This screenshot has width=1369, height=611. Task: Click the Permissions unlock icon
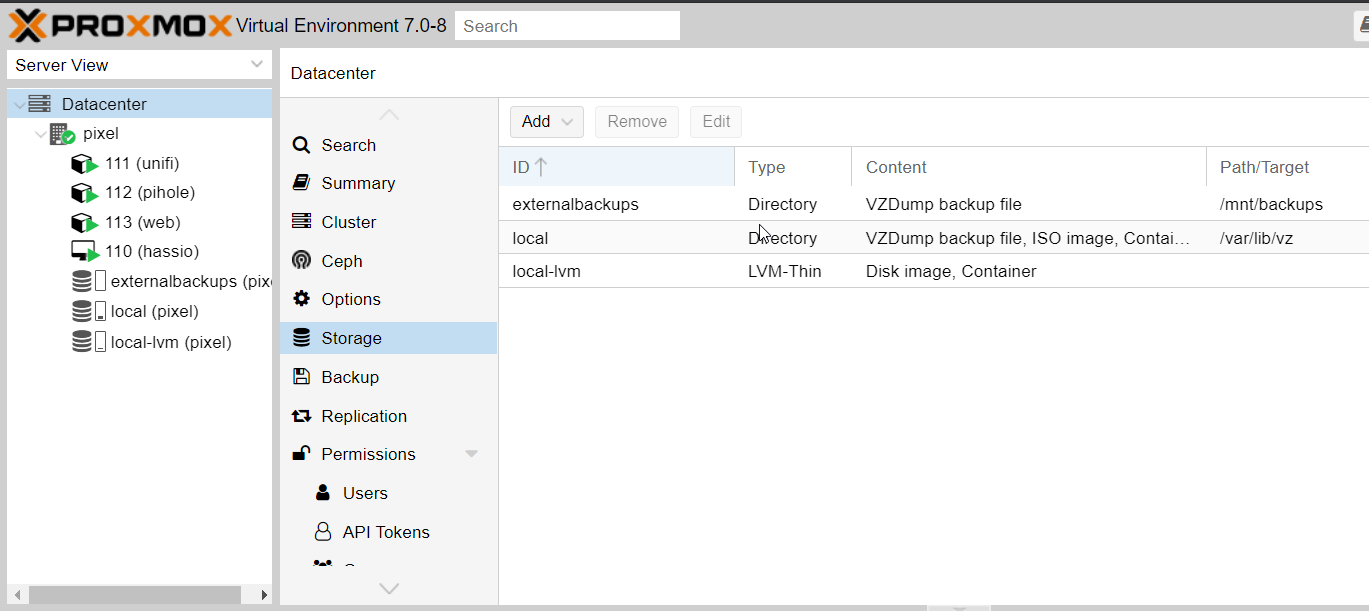tap(301, 454)
